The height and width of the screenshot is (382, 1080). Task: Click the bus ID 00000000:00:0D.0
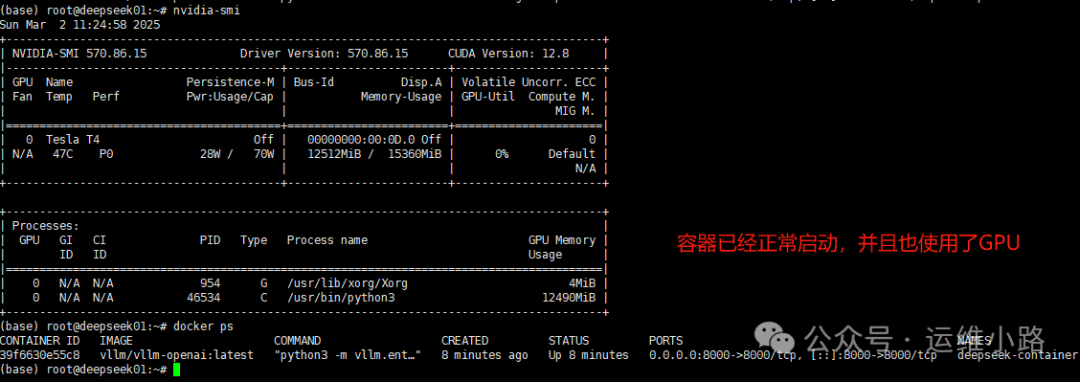[x=361, y=140]
